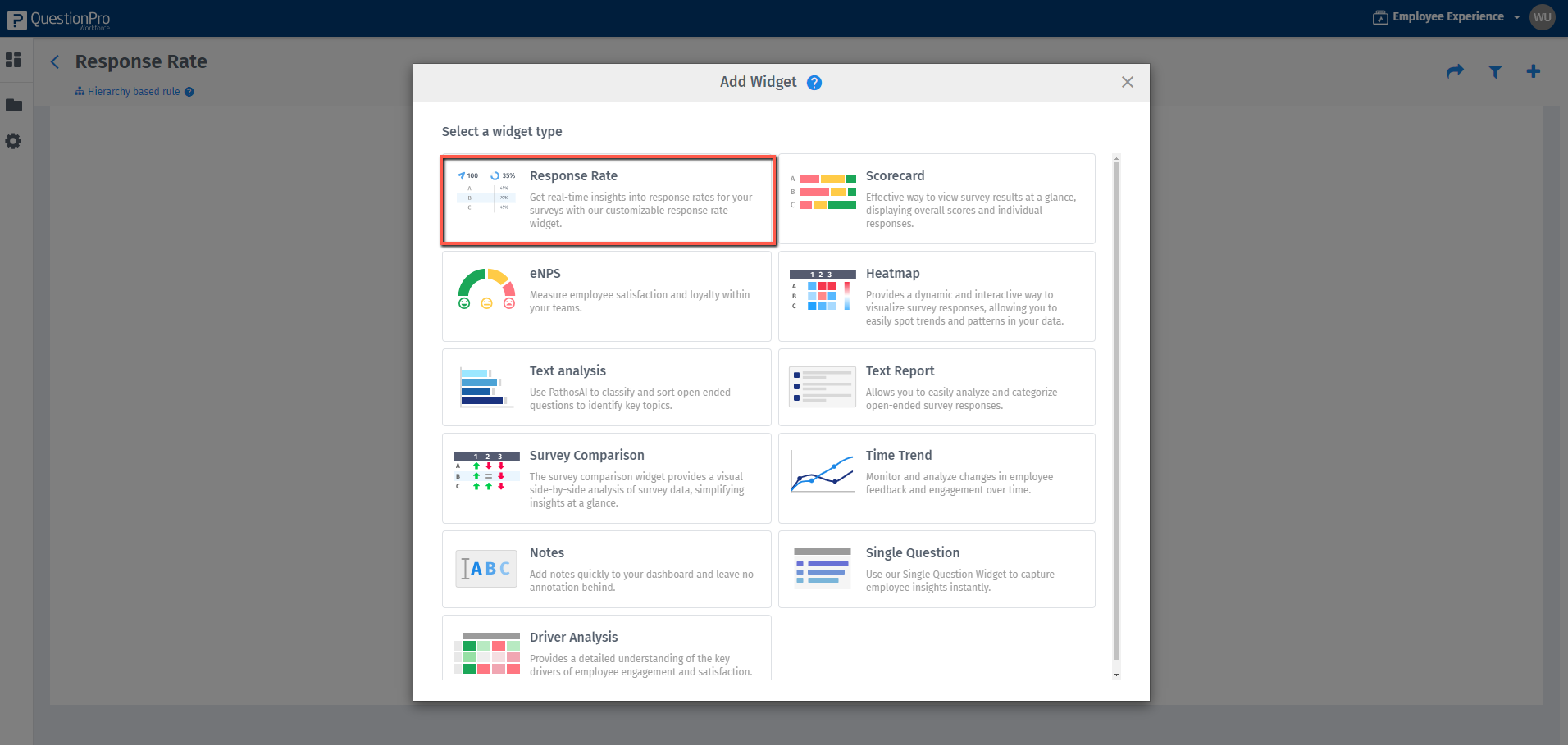Click Text Report description 'Allows you to easily analyze'
Viewport: 1568px width, 745px height.
click(x=961, y=399)
